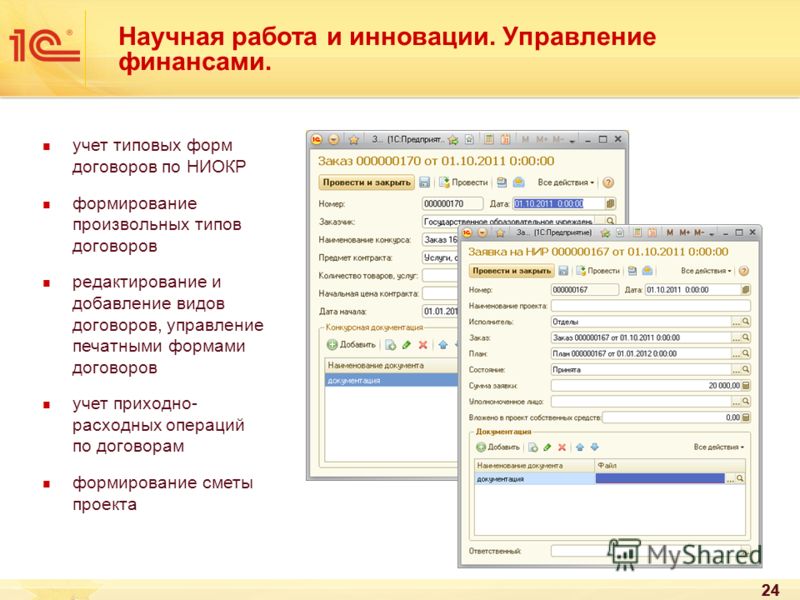This screenshot has height=600, width=800.
Task: Click the Номер field 000000170
Action: [453, 204]
